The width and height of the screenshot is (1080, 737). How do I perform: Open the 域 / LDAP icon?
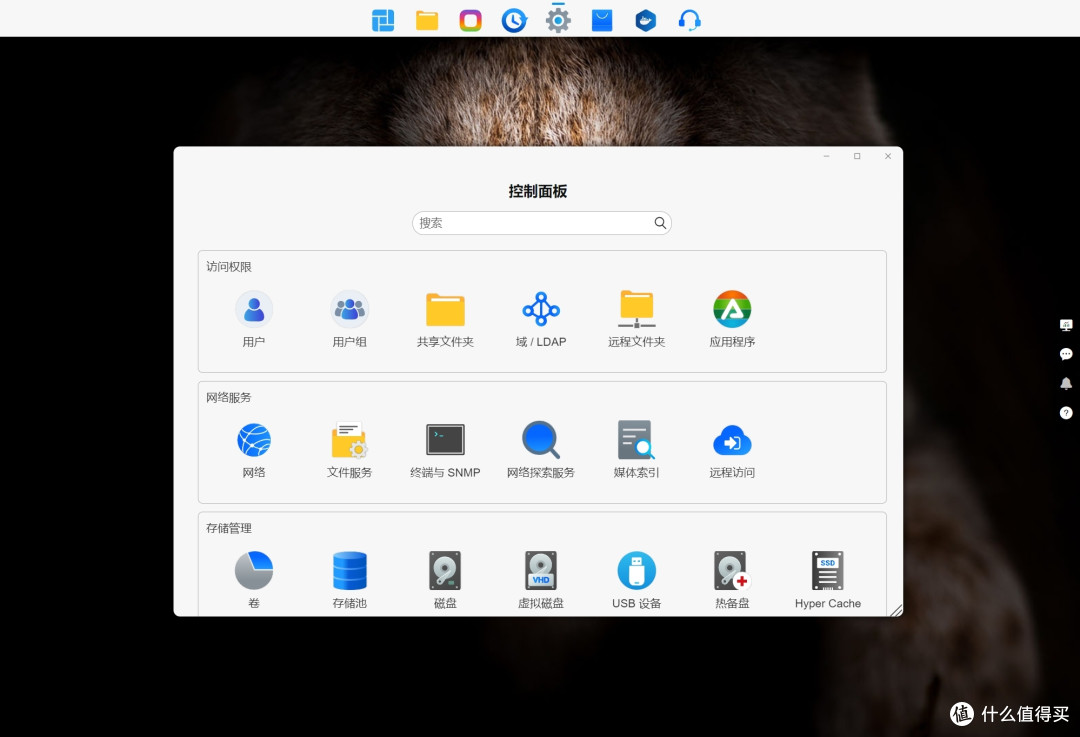(x=541, y=309)
